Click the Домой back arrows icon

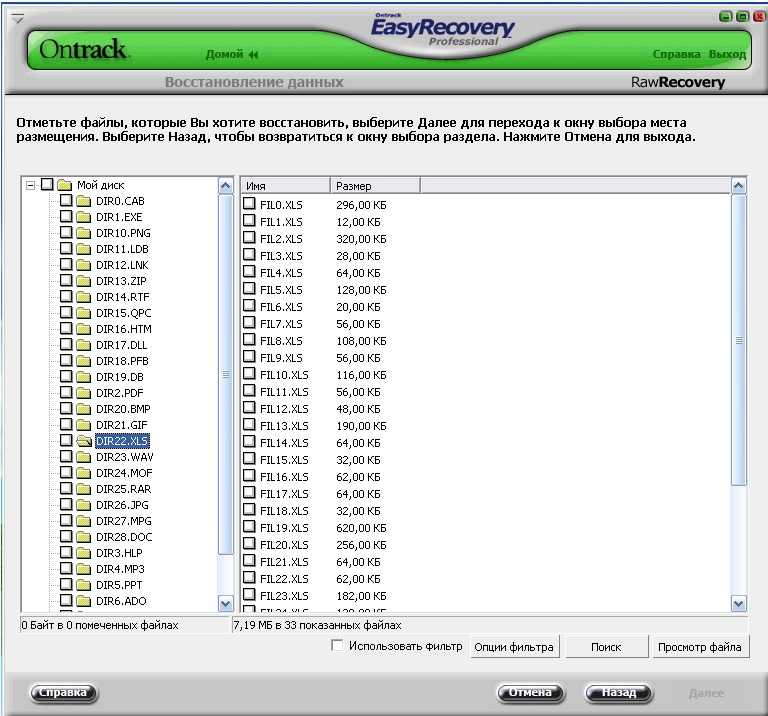pos(253,54)
